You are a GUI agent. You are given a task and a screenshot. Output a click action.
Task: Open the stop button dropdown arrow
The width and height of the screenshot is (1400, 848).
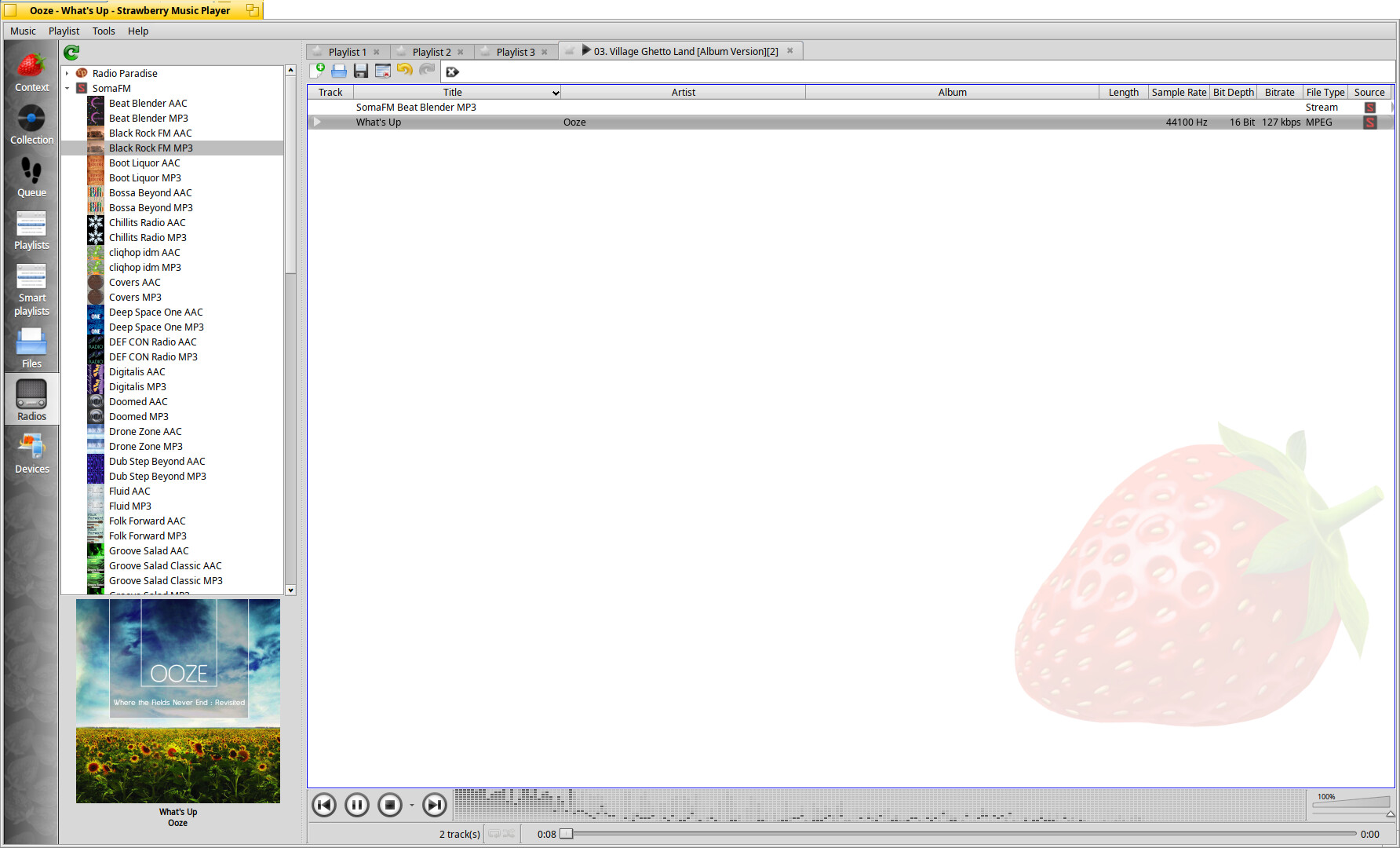click(411, 806)
